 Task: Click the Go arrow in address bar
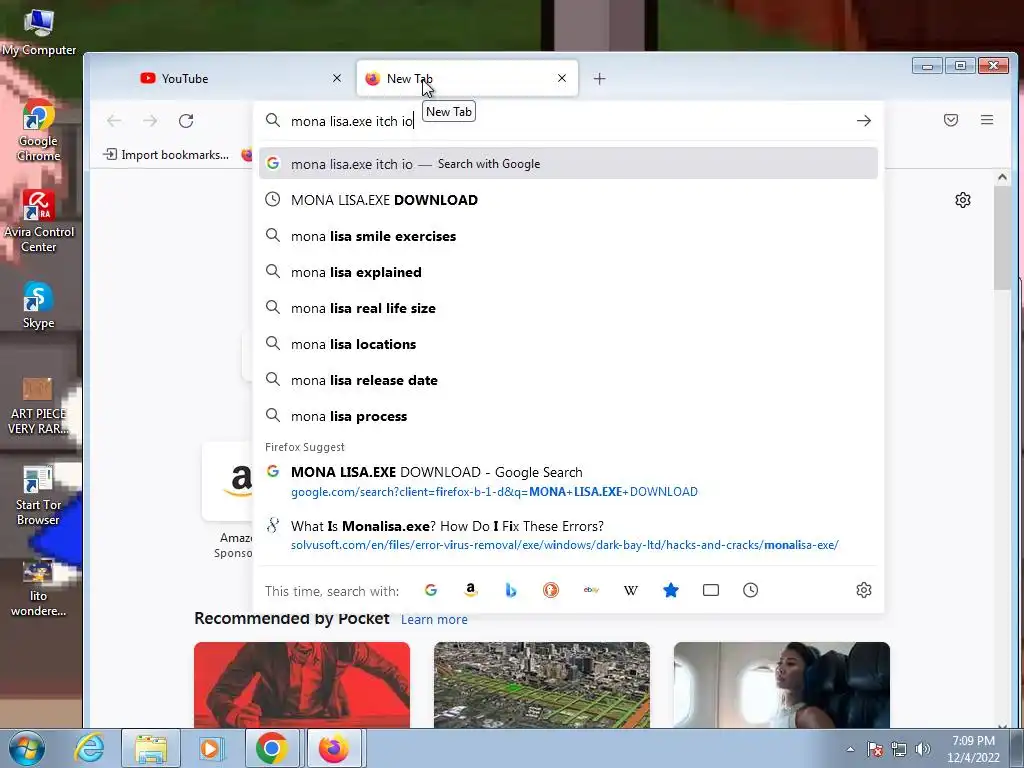(x=863, y=121)
